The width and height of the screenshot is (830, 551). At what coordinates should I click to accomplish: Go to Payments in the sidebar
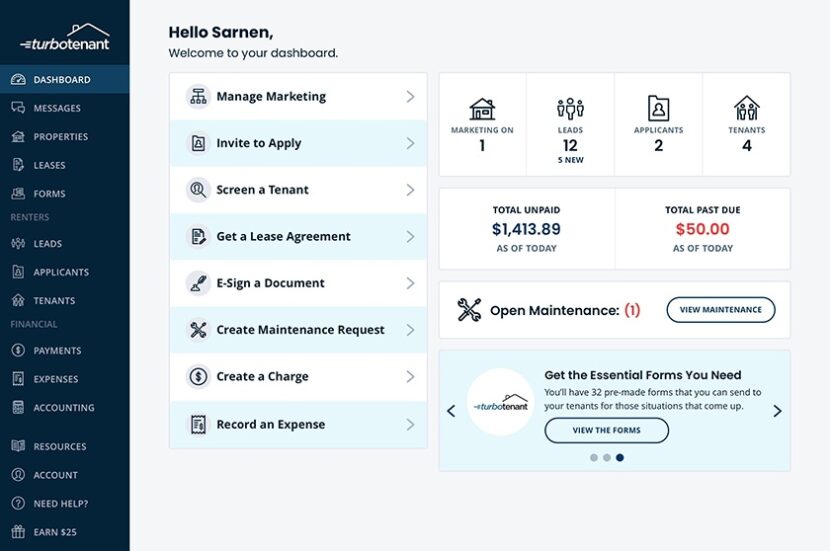coord(57,351)
